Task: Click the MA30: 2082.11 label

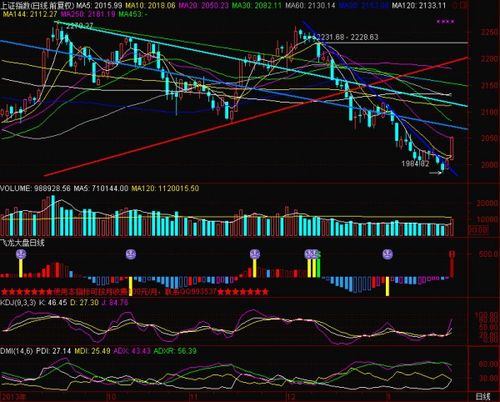Action: tap(256, 6)
